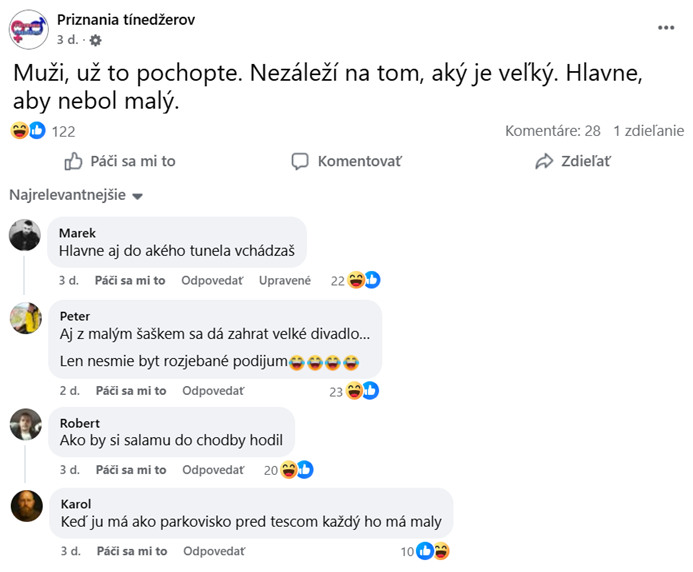
Task: Open the three-dot post options menu
Action: (x=666, y=27)
